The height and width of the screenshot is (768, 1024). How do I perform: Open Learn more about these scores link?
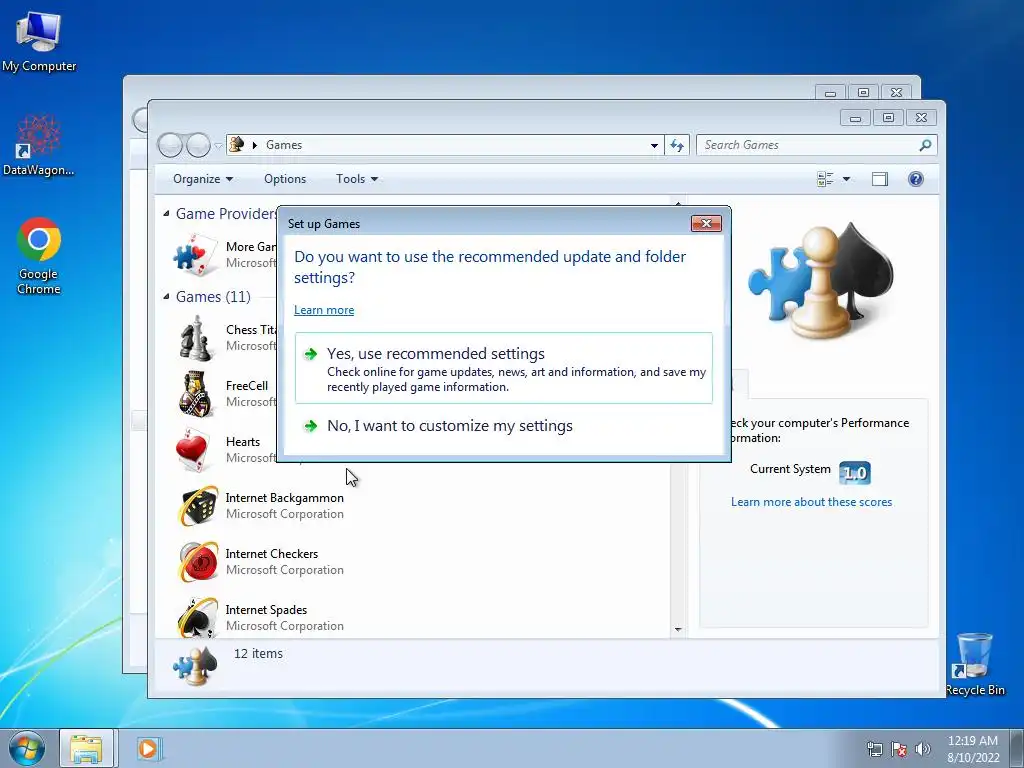(811, 502)
